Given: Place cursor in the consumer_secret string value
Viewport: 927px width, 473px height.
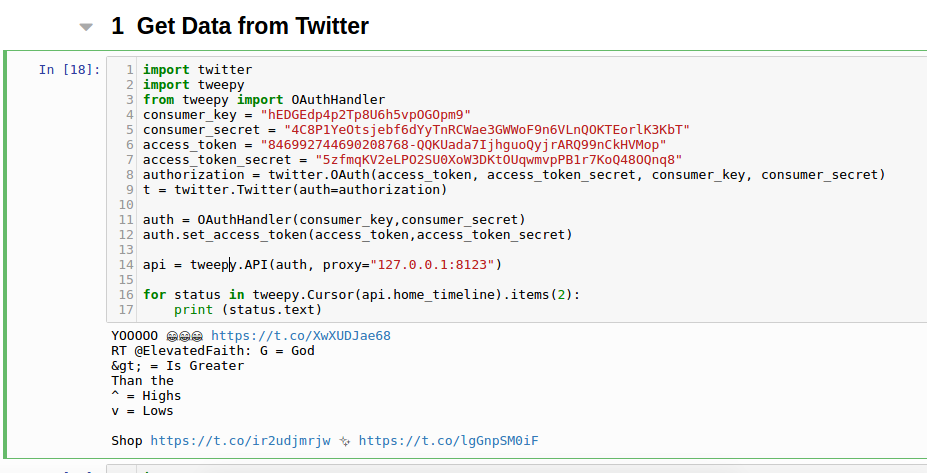Looking at the screenshot, I should point(487,129).
